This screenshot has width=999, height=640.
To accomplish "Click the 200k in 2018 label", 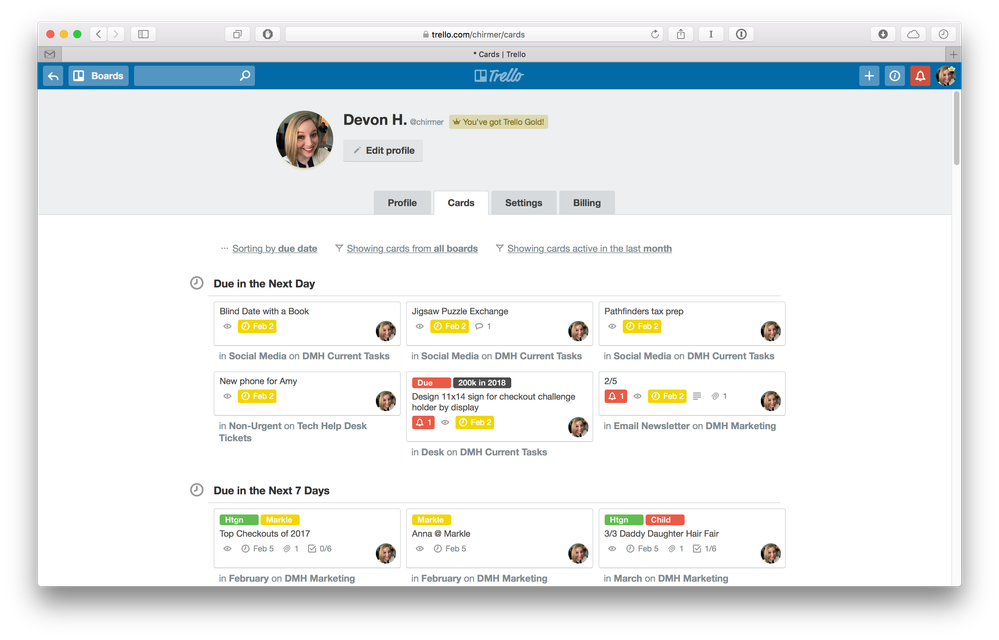I will tap(482, 383).
